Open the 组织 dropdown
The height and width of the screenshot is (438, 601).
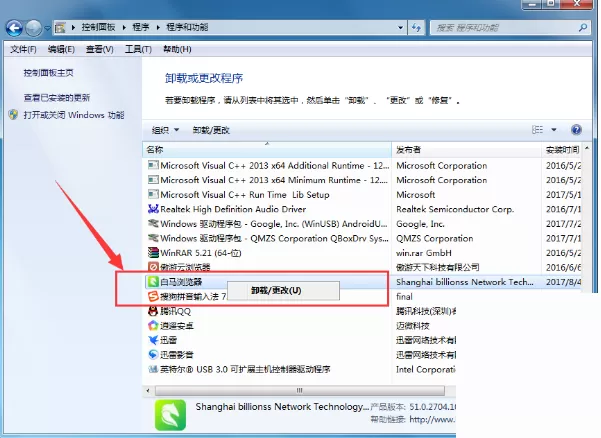tap(165, 130)
